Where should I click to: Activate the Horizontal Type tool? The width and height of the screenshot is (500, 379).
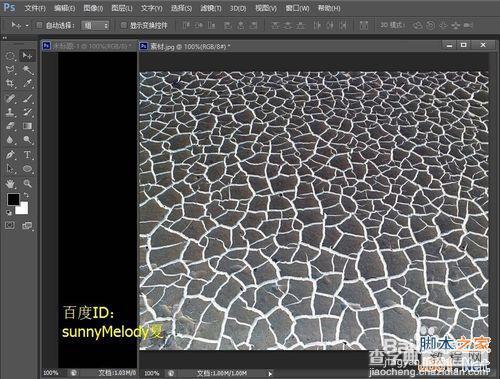click(x=27, y=155)
